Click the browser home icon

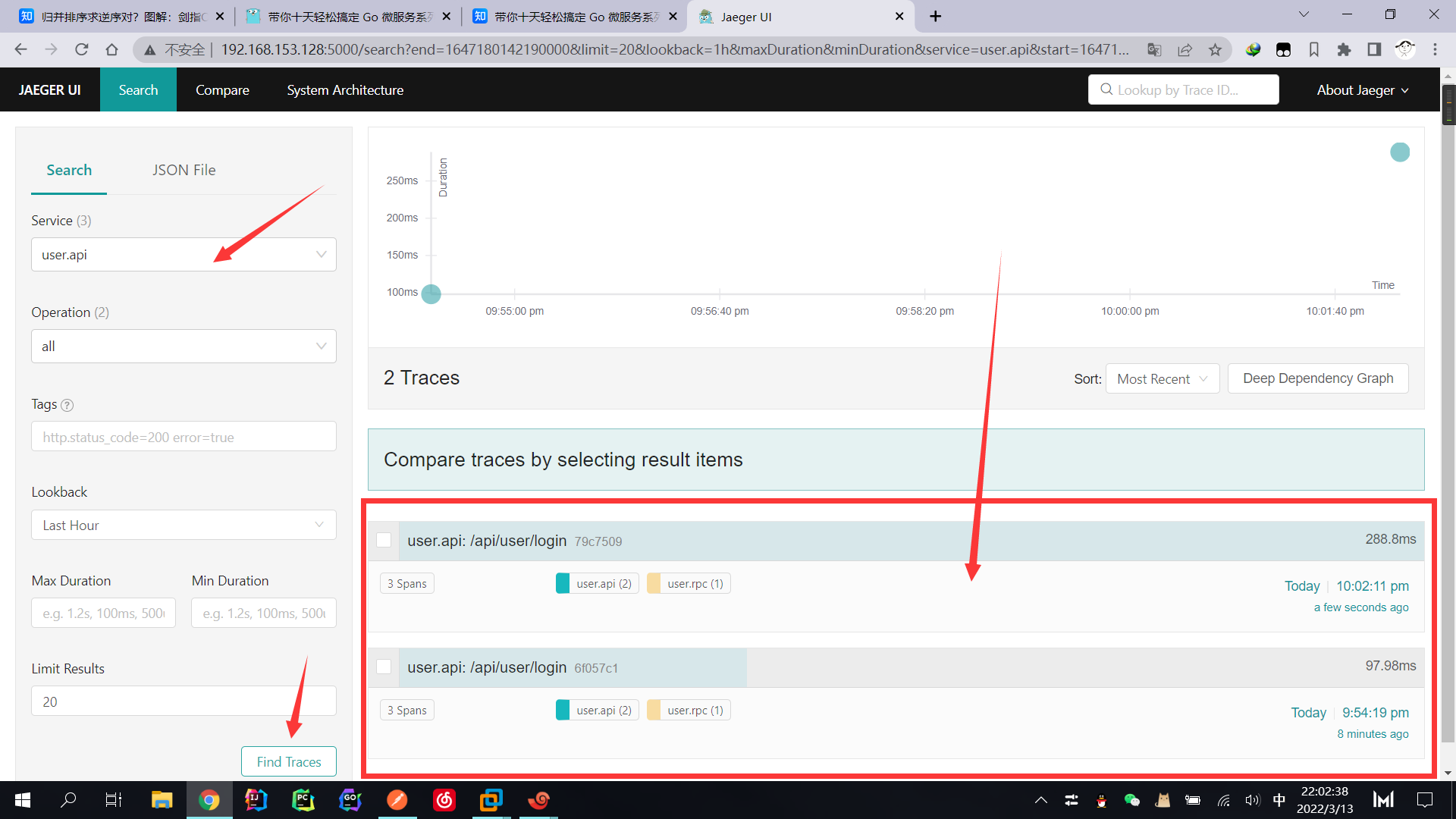111,50
